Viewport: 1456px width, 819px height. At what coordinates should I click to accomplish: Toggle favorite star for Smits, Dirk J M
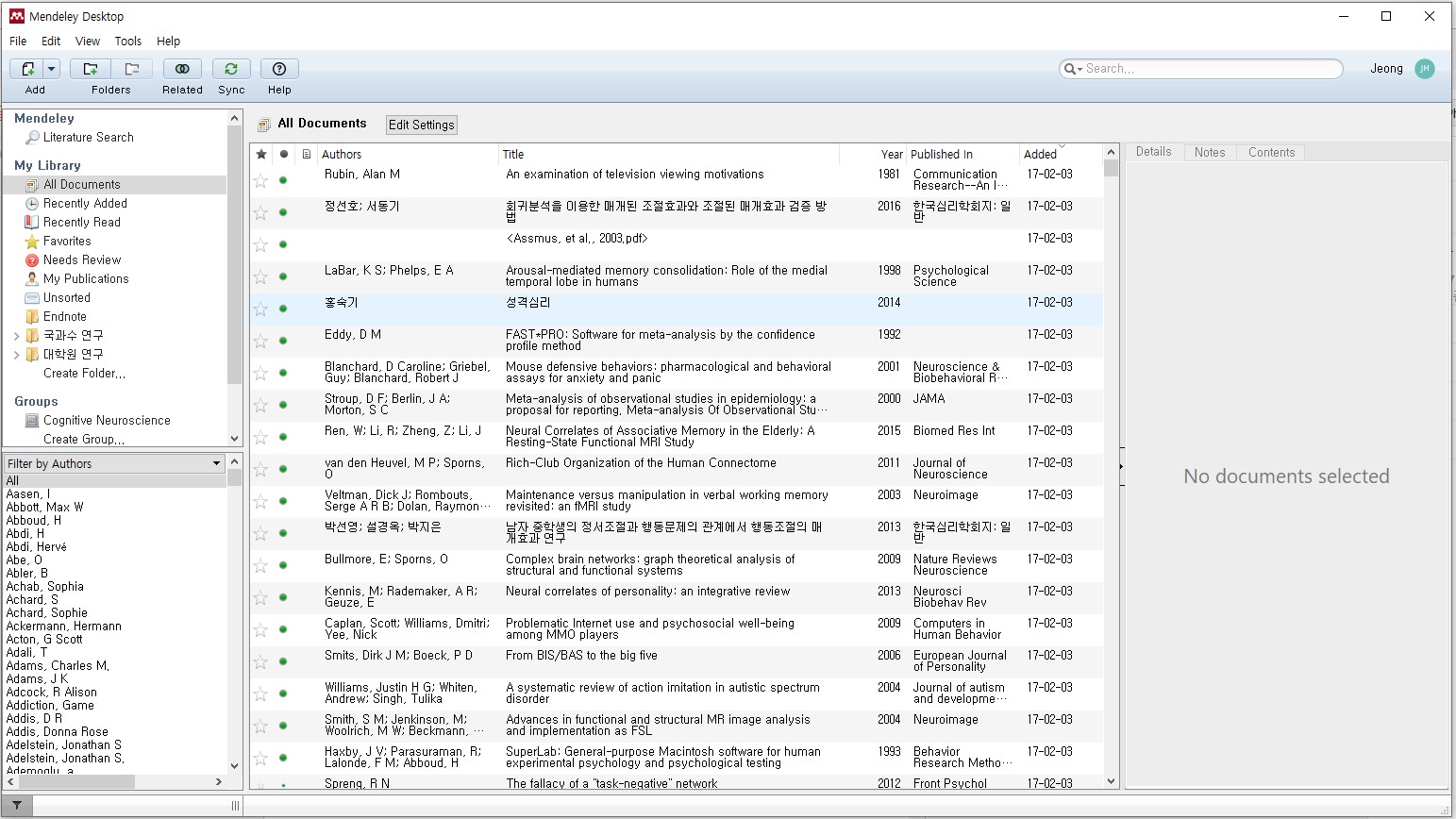[260, 662]
